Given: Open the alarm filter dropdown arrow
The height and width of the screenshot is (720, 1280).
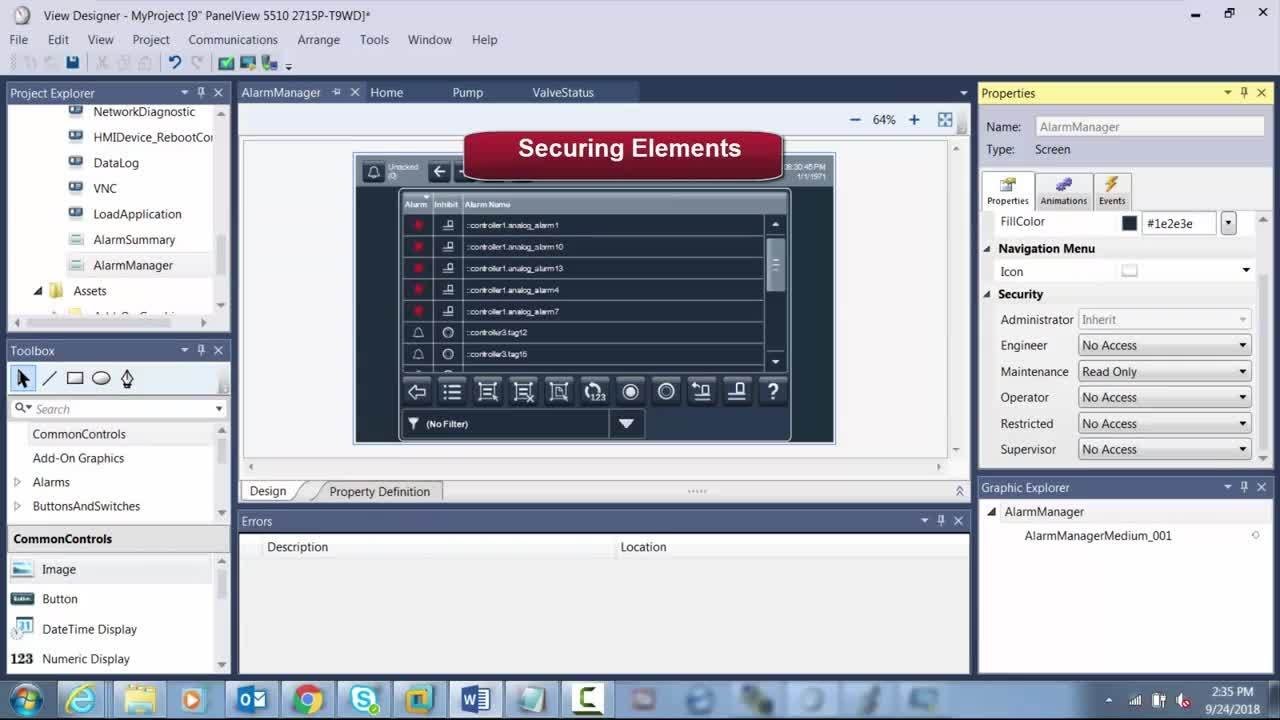Looking at the screenshot, I should tap(626, 424).
